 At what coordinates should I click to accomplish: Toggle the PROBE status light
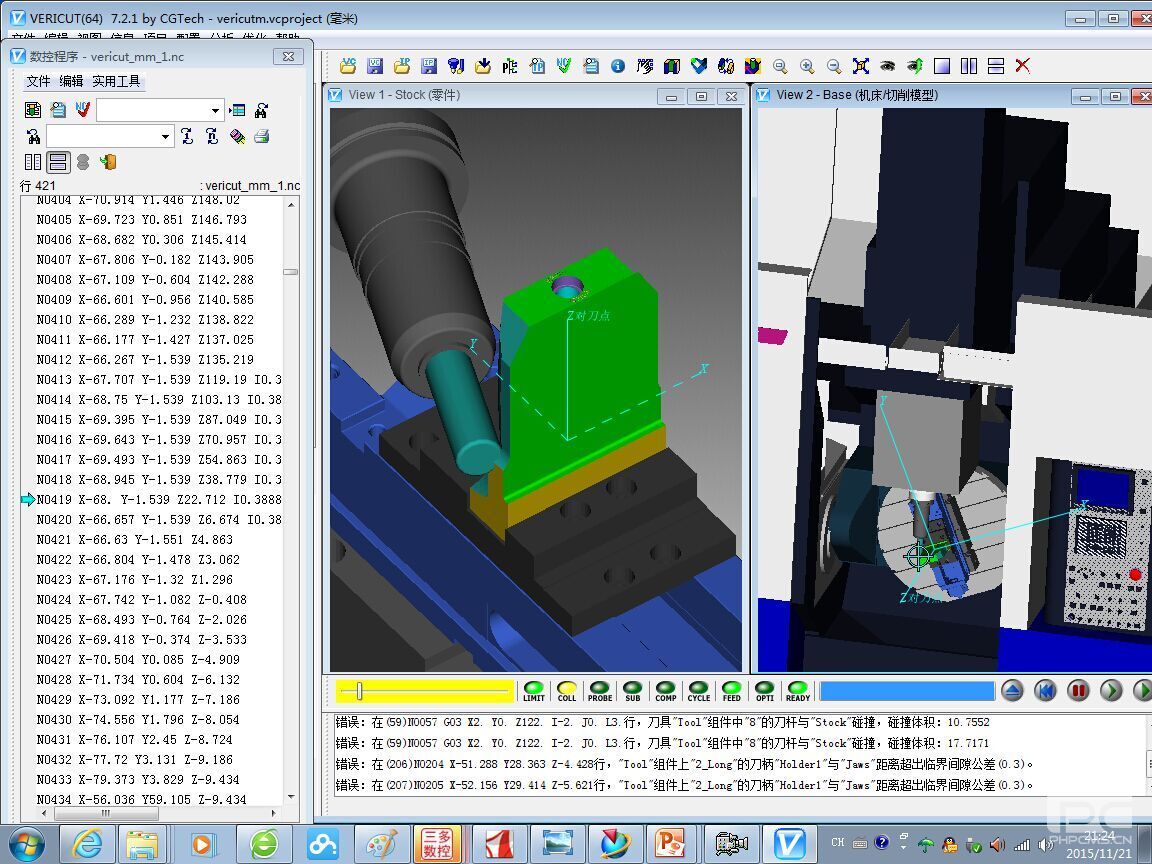tap(600, 691)
